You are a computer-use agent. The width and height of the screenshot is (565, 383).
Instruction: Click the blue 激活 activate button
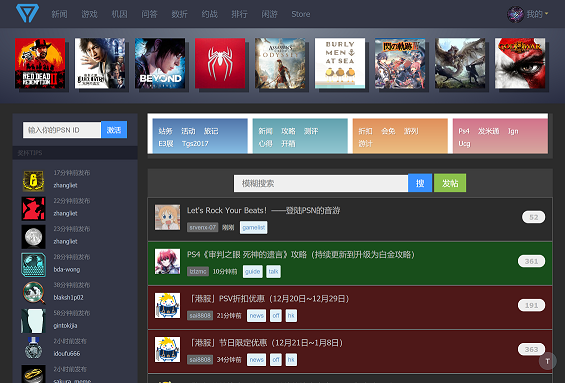tap(114, 130)
